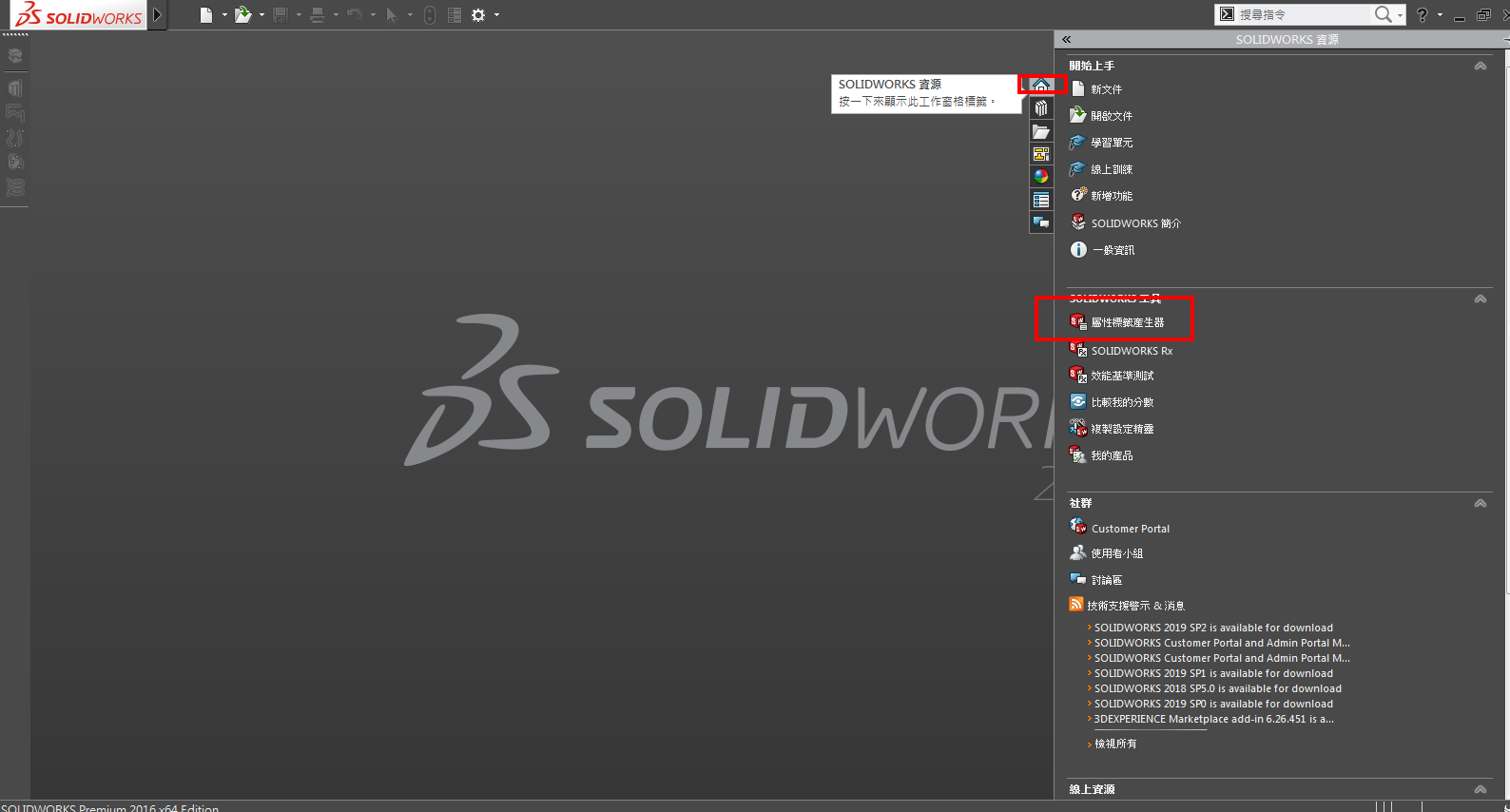The height and width of the screenshot is (812, 1510).
Task: Click the 開啟文件 link
Action: (x=1112, y=116)
